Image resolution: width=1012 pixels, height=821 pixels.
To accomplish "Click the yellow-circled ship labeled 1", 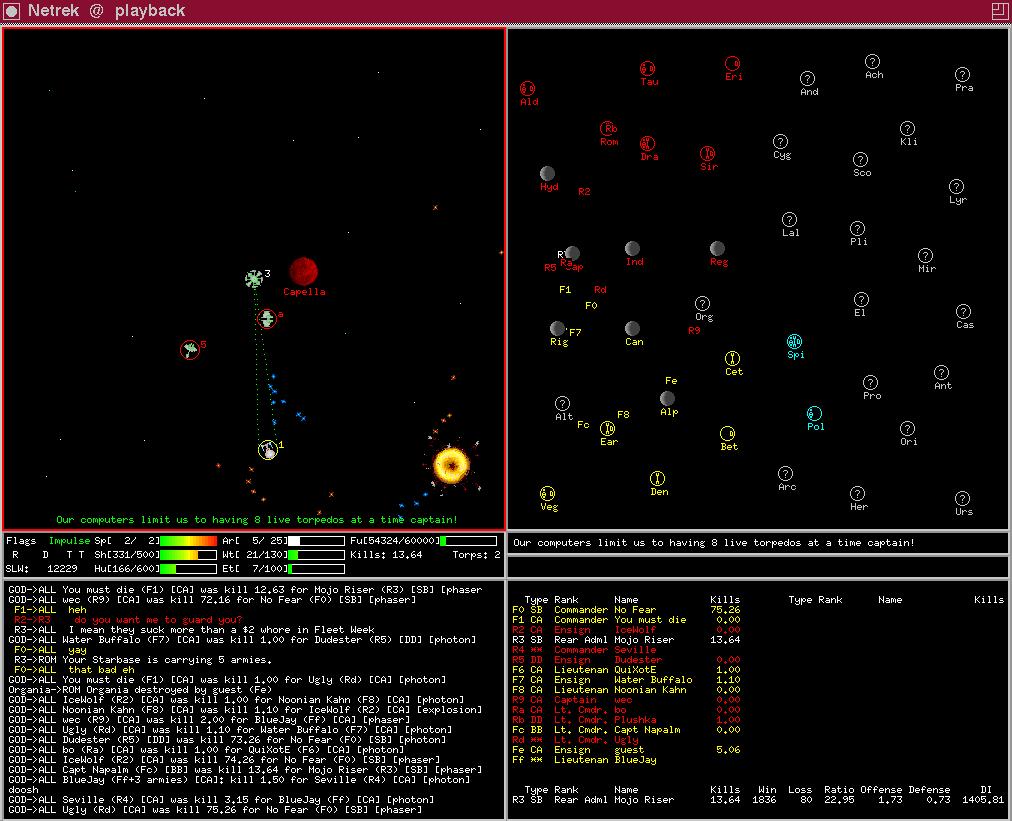I will [268, 450].
